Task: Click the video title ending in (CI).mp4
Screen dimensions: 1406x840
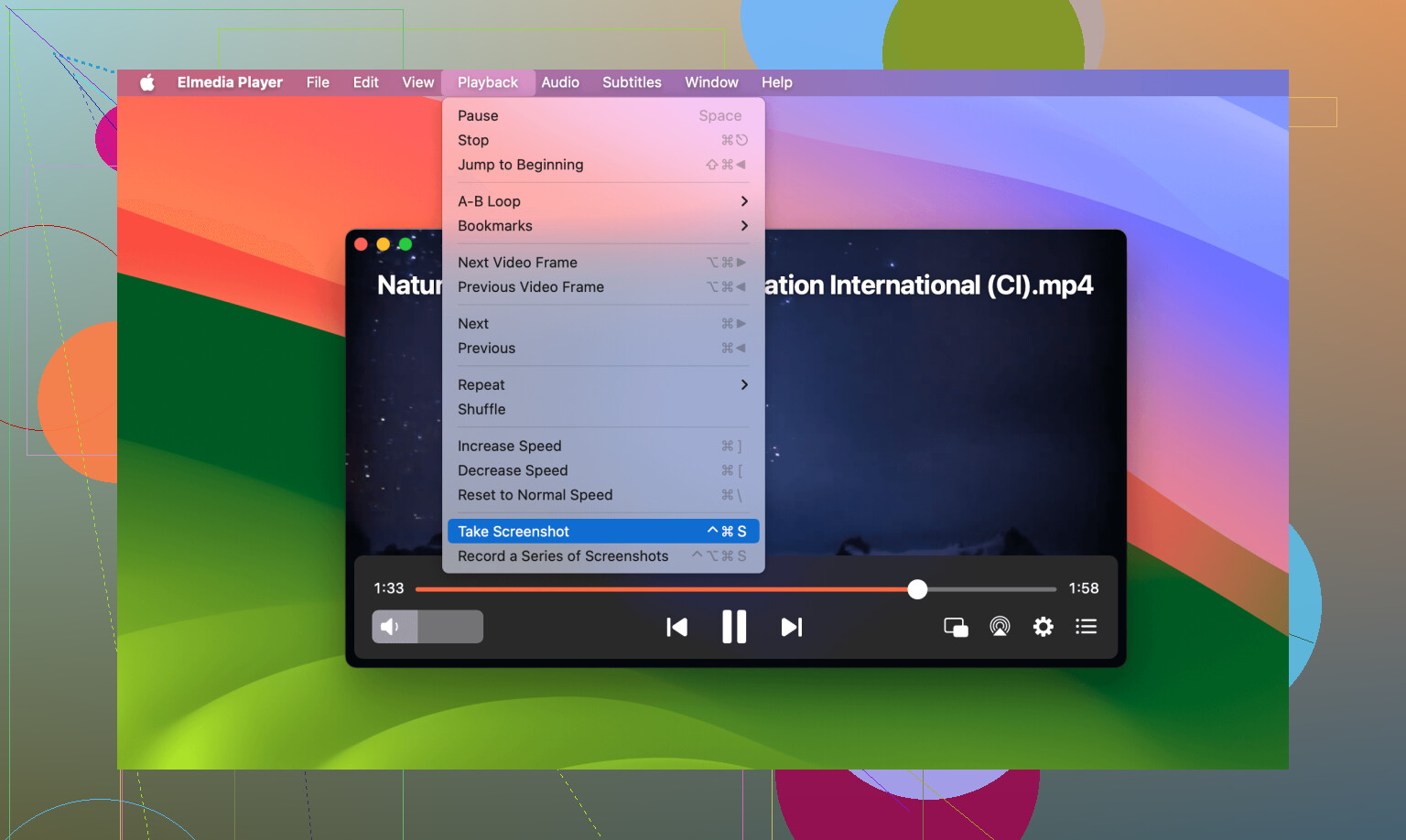Action: point(928,285)
